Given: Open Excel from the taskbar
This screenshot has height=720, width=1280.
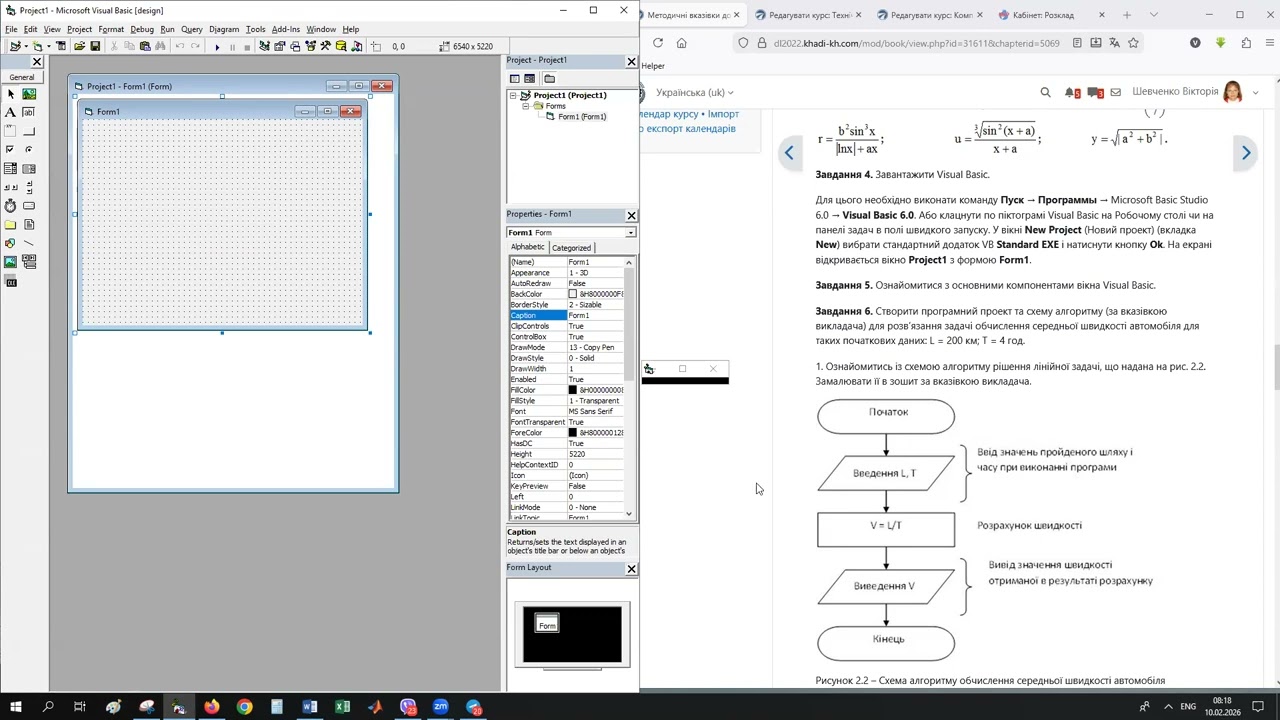Looking at the screenshot, I should (342, 707).
